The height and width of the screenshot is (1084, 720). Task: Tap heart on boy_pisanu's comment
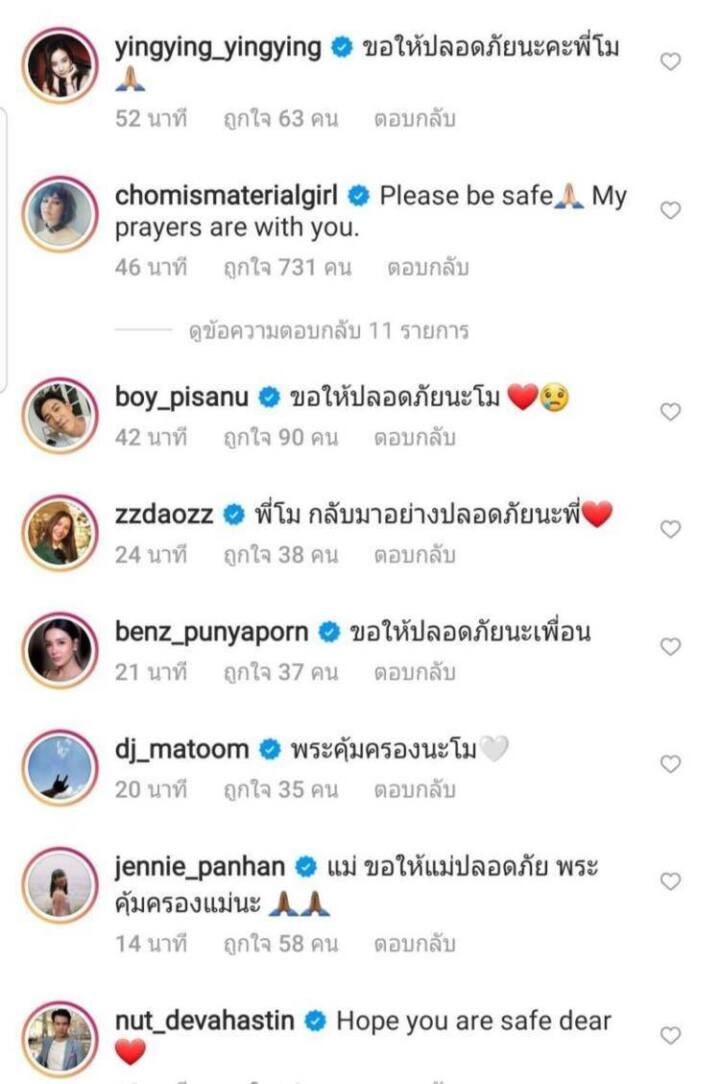[671, 412]
